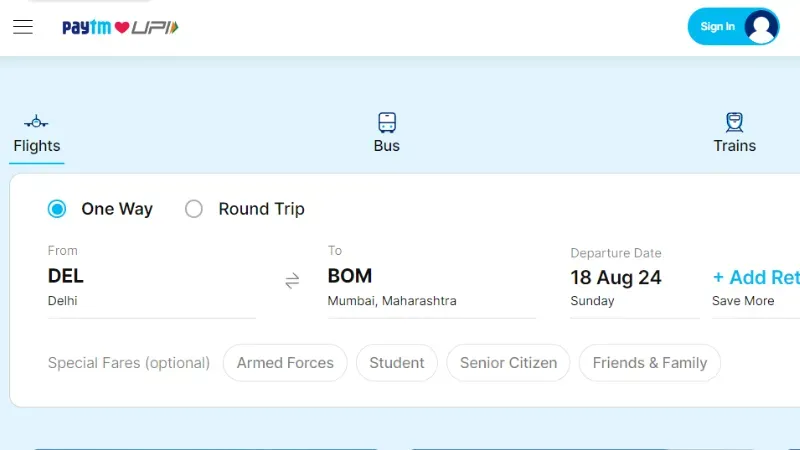Switch to the Trains tab
The width and height of the screenshot is (800, 450).
coord(735,146)
